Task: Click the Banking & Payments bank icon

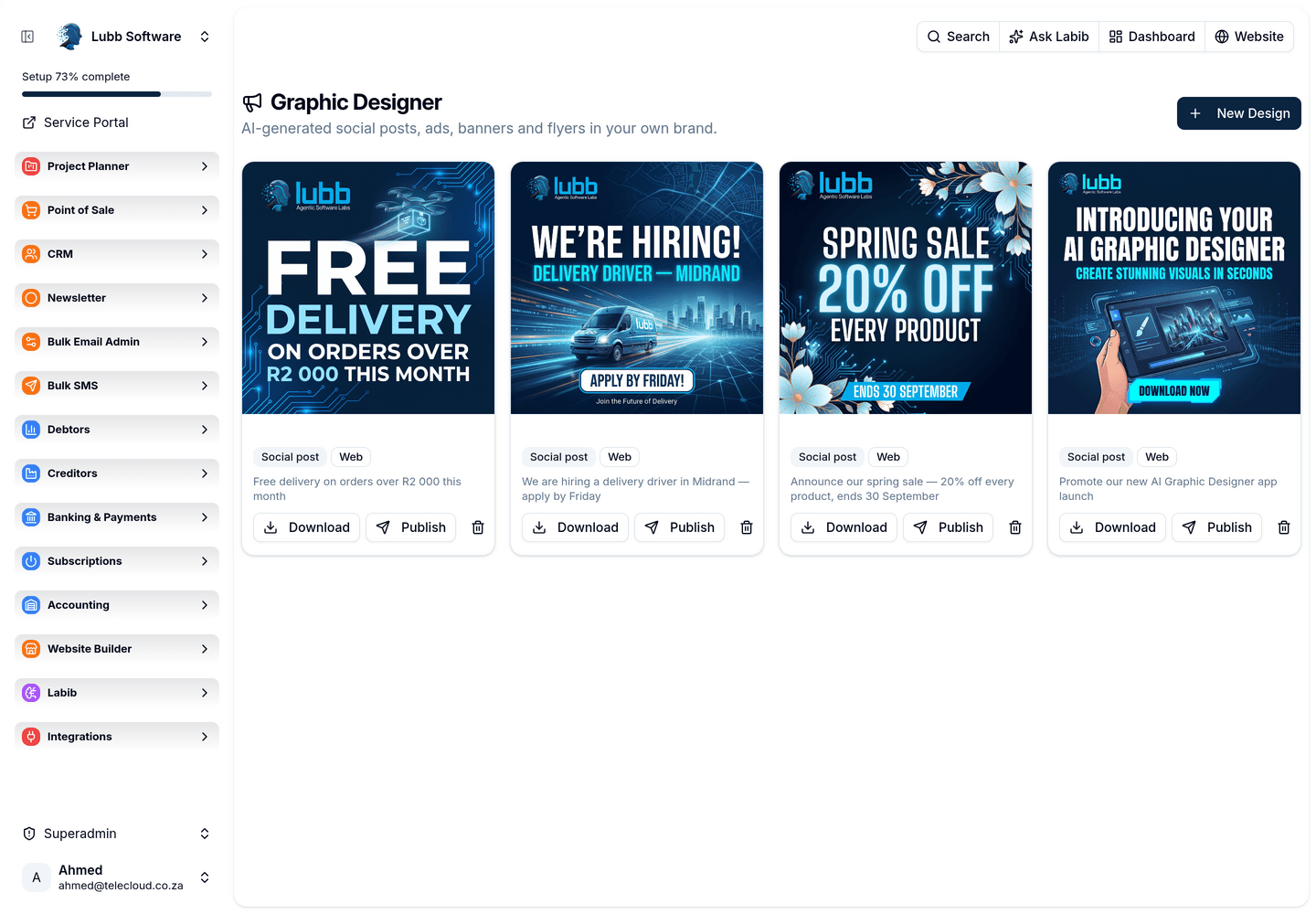Action: coord(31,517)
